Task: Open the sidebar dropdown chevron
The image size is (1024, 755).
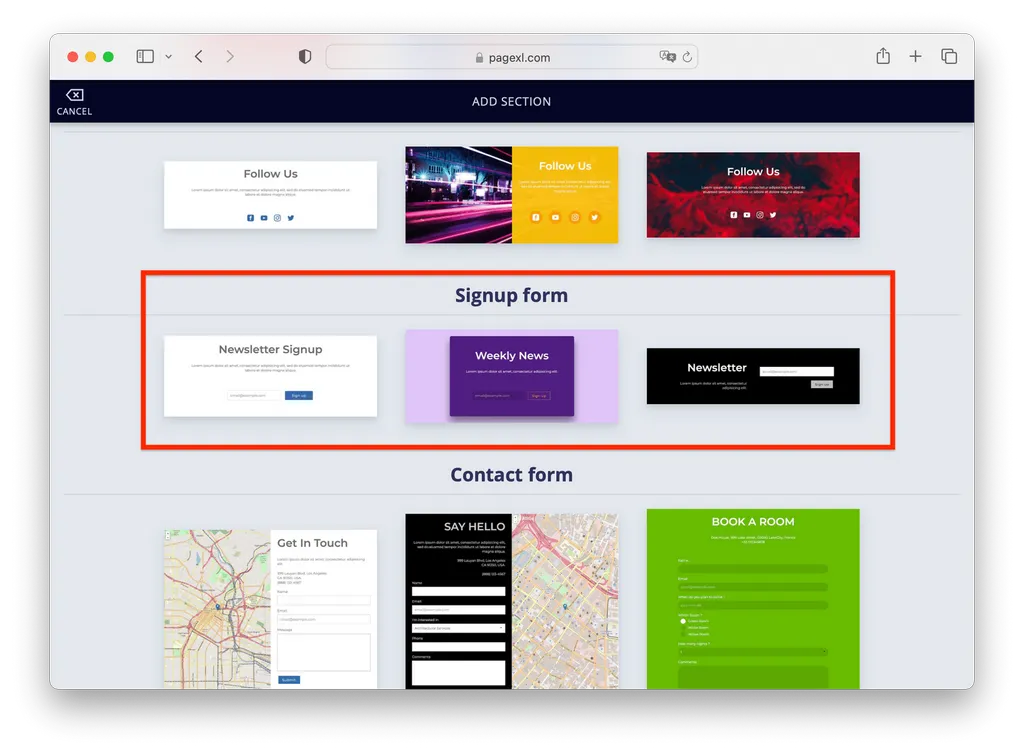Action: click(x=168, y=57)
